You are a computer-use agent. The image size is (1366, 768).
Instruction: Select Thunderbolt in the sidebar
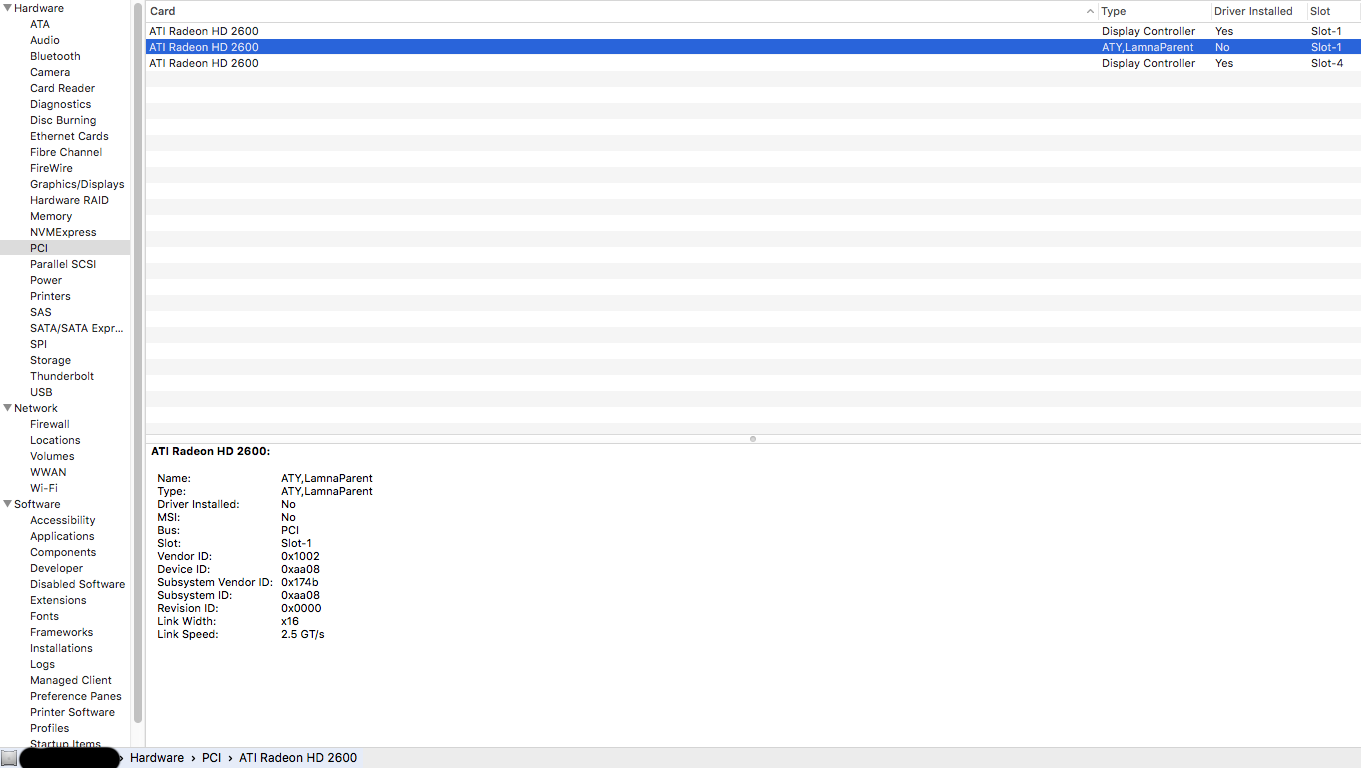pyautogui.click(x=62, y=376)
